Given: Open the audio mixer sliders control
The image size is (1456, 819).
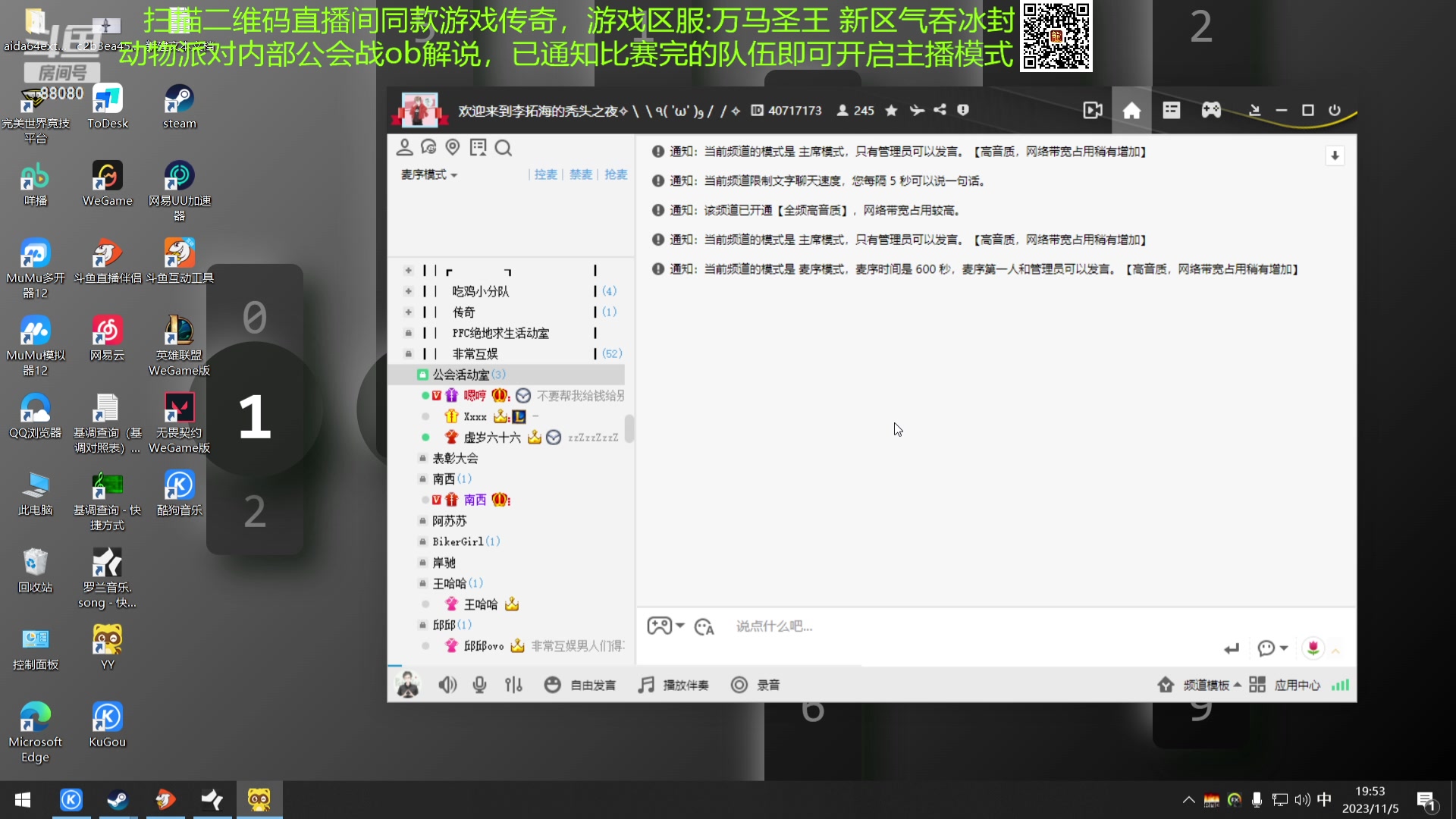Looking at the screenshot, I should point(514,685).
